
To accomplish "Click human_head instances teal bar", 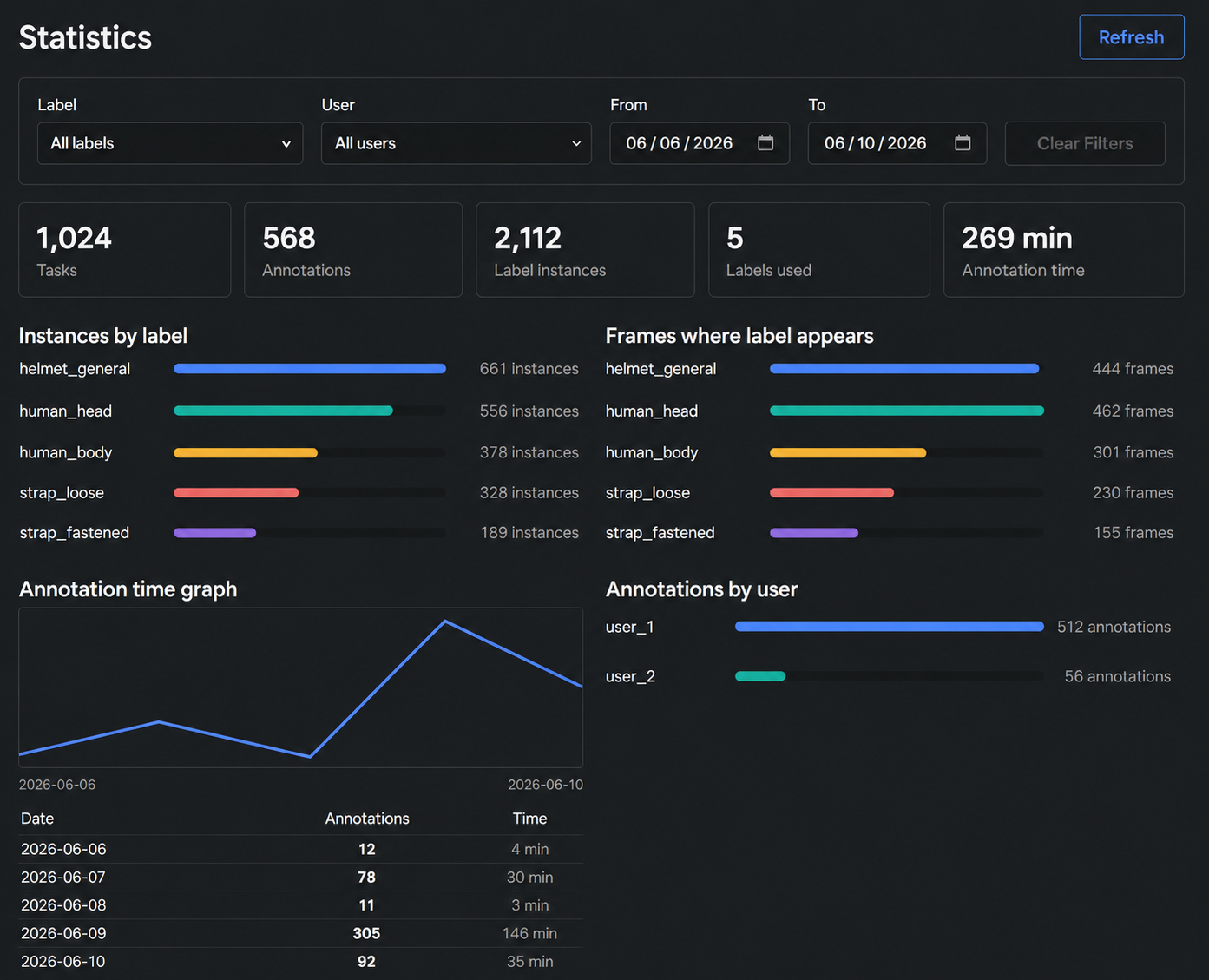I will [x=283, y=411].
